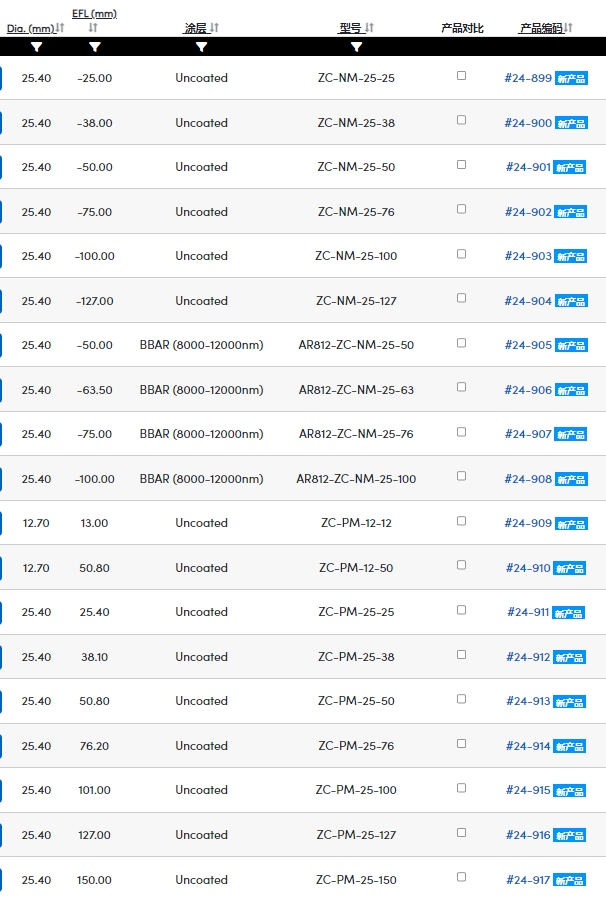Open product link #24-905

pos(528,345)
